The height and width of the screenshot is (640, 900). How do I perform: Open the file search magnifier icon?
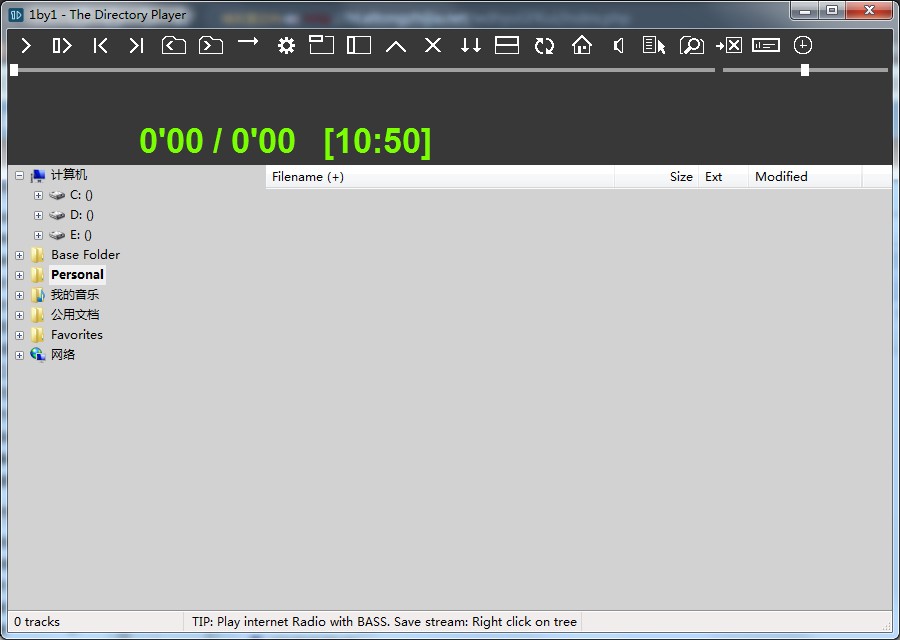(691, 45)
